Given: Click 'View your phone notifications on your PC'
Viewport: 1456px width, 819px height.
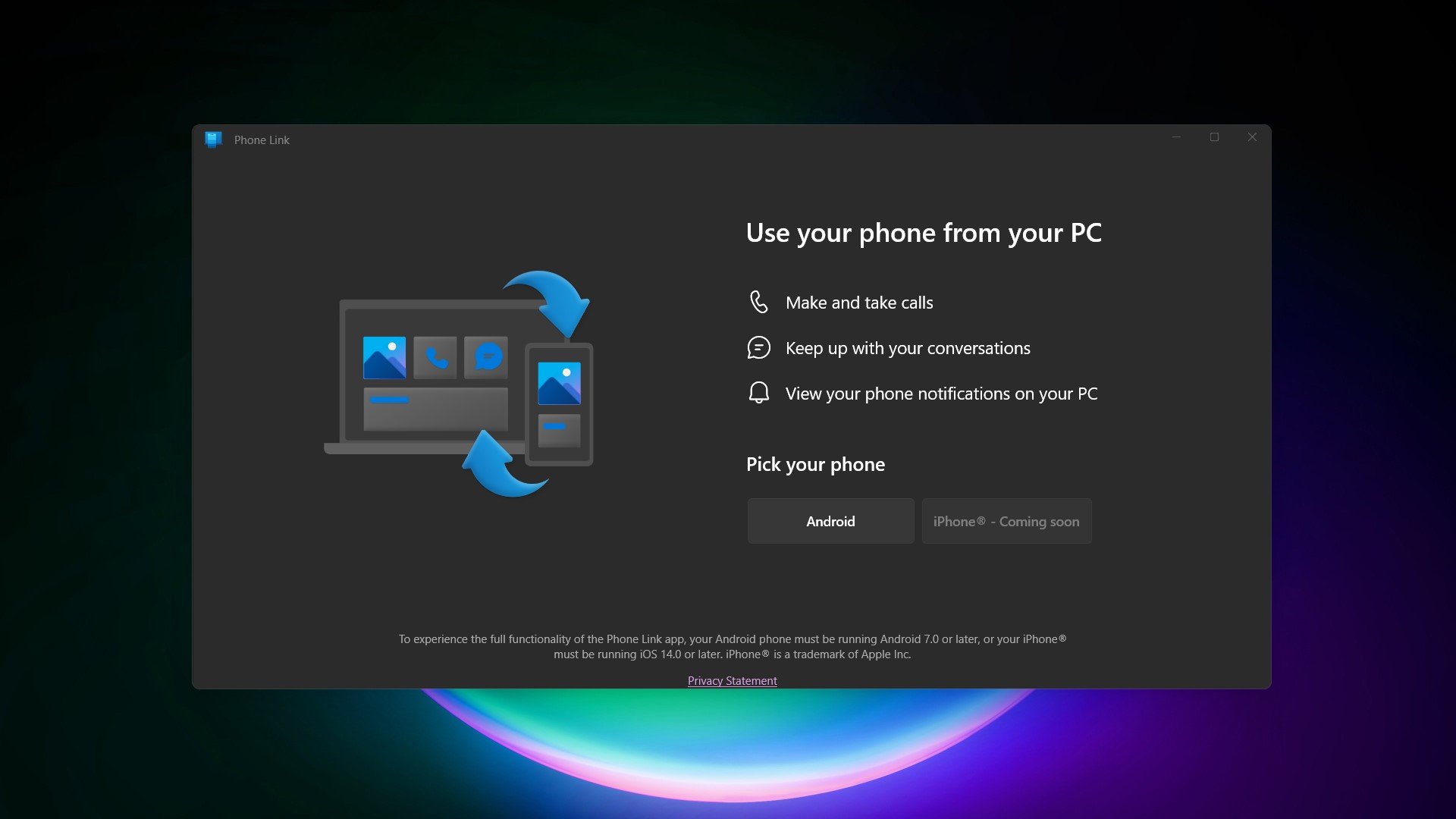Looking at the screenshot, I should pyautogui.click(x=941, y=394).
